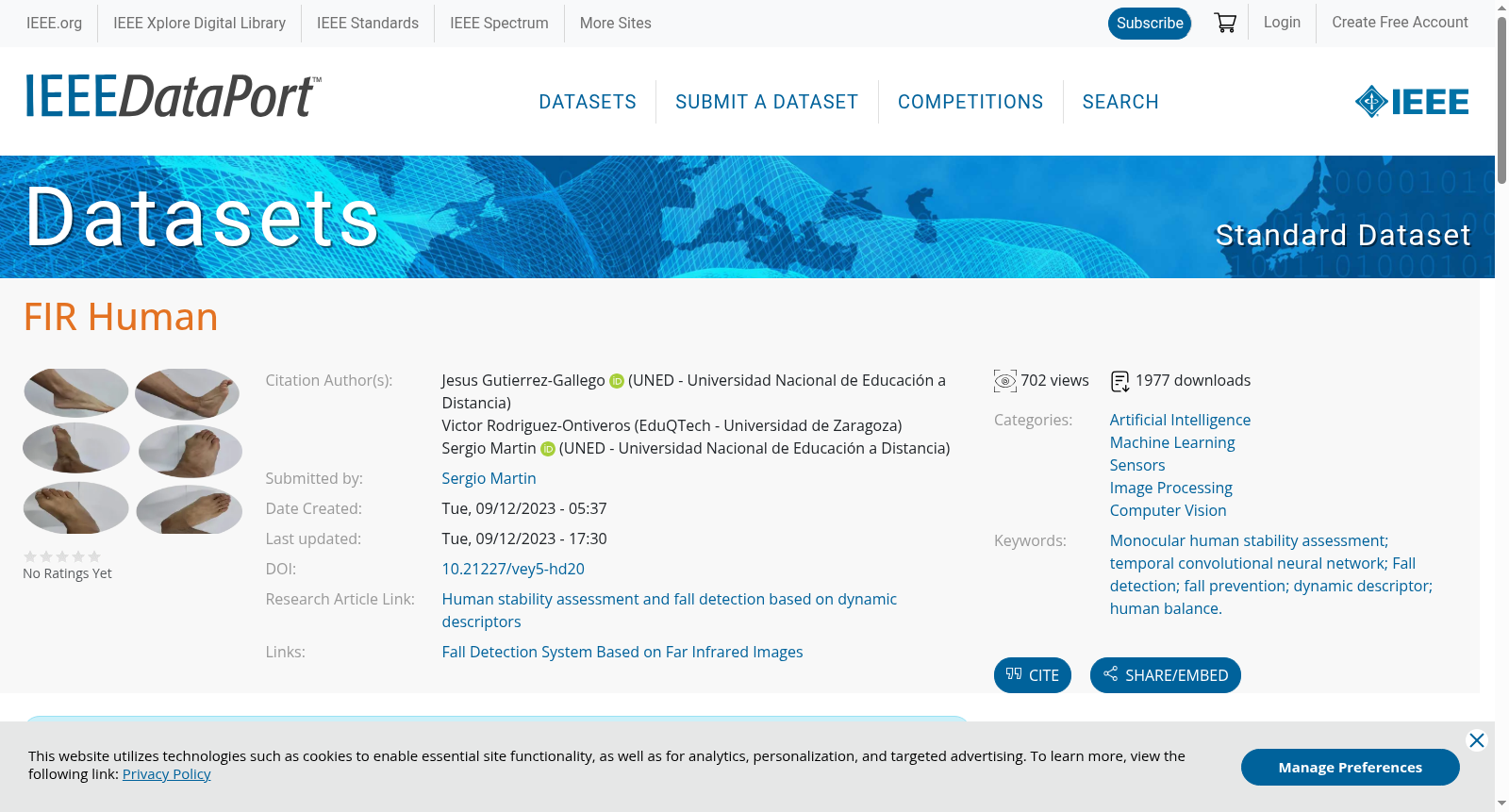1509x812 pixels.
Task: Click the '1977 downloads' count text
Action: 1193,381
